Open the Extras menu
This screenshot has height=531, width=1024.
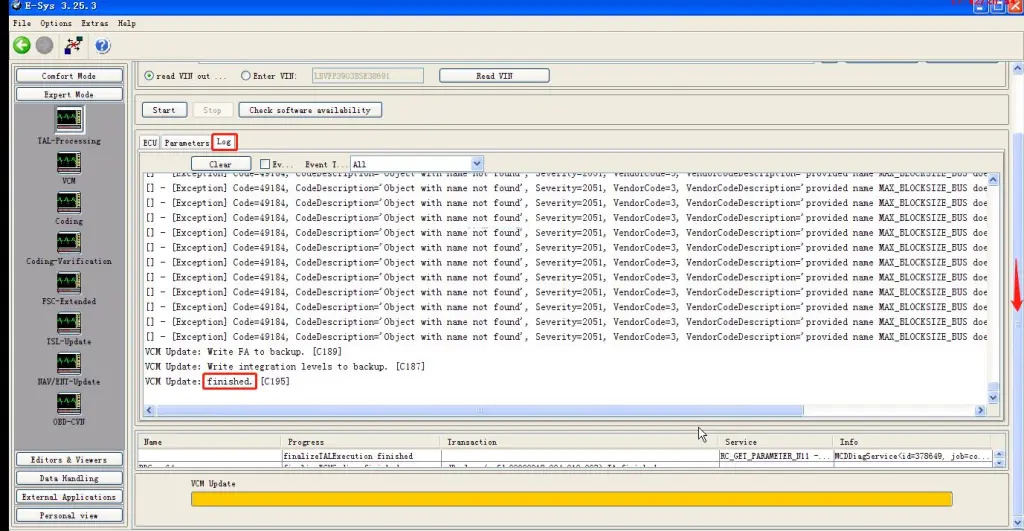tap(95, 23)
